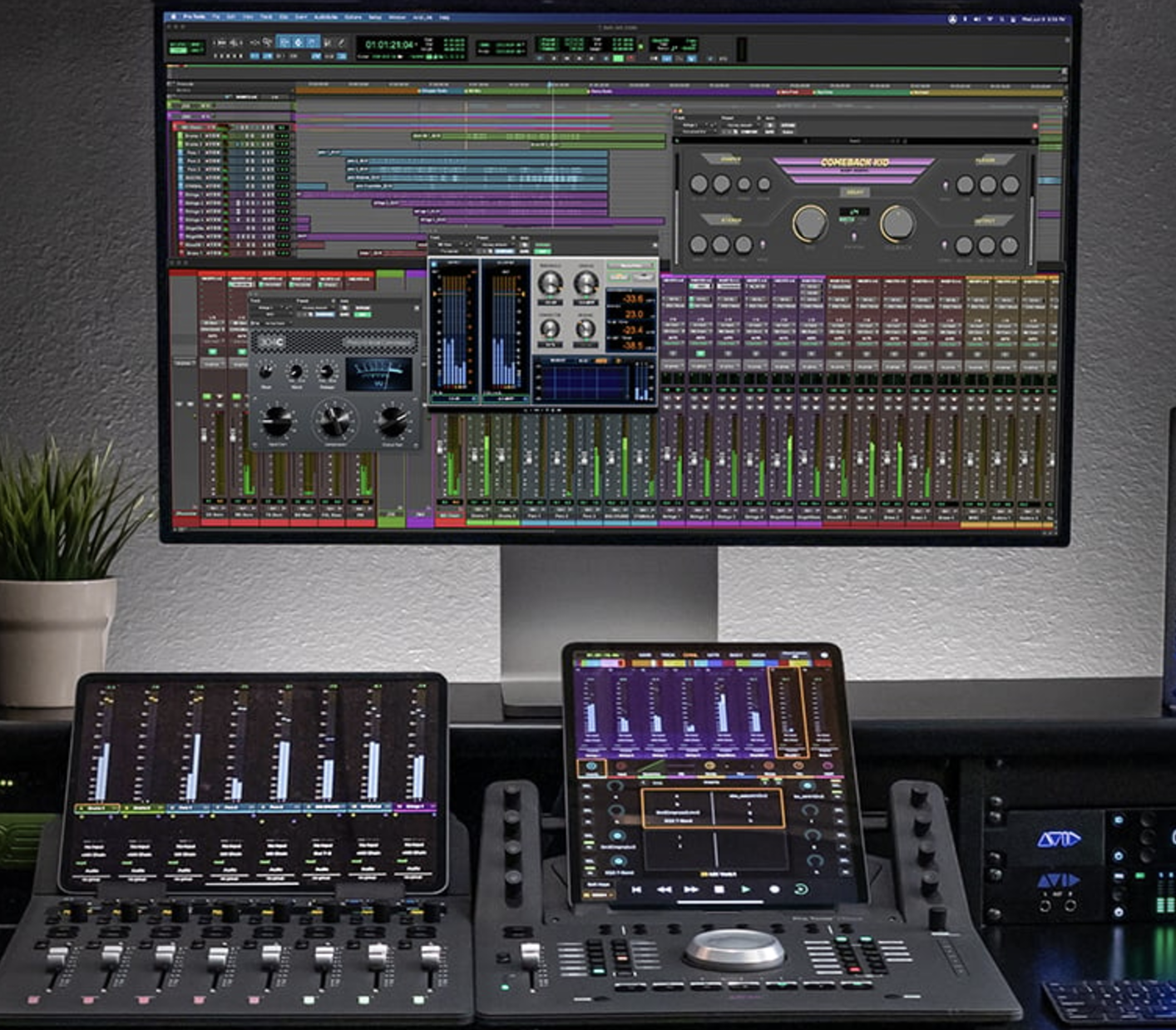The width and height of the screenshot is (1176, 1030).
Task: Click the large left knob on Comeback Kid
Action: [809, 223]
